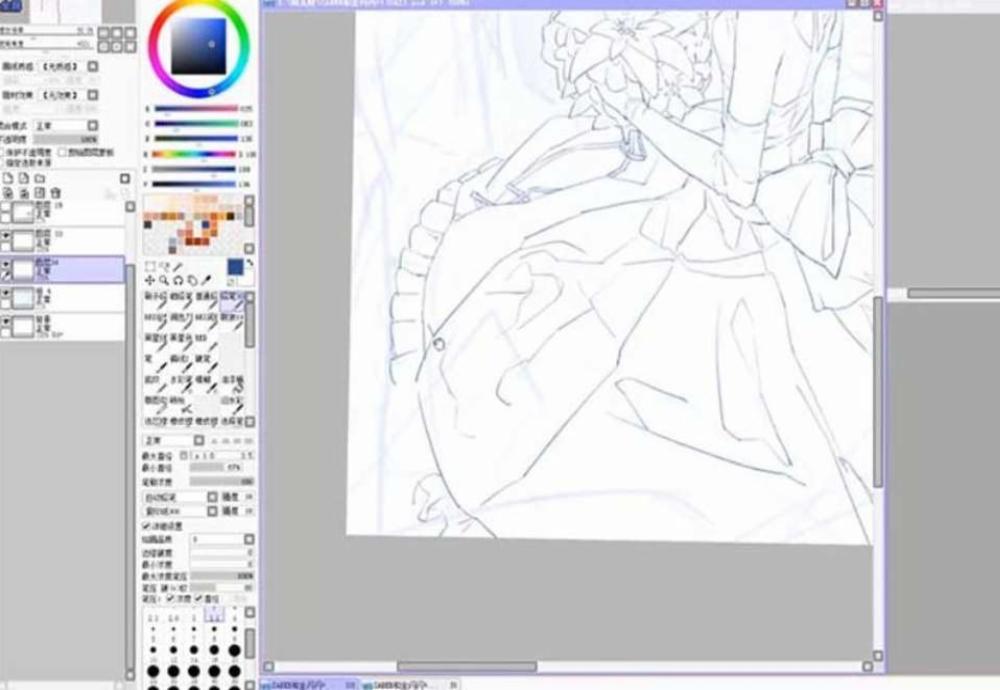Select the Zoom magnifier tool

(163, 281)
